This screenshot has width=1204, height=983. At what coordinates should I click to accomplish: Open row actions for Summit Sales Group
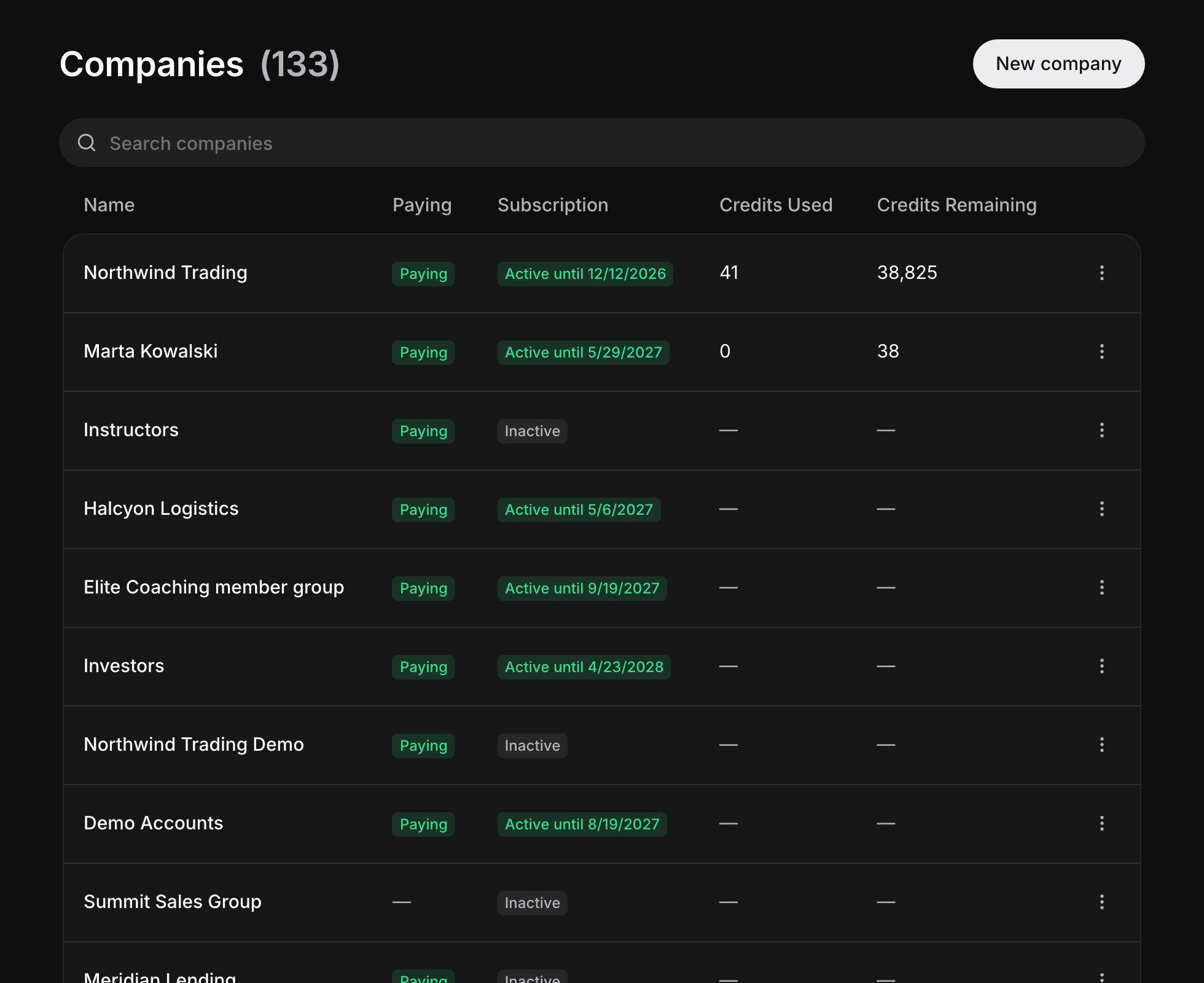click(1101, 902)
